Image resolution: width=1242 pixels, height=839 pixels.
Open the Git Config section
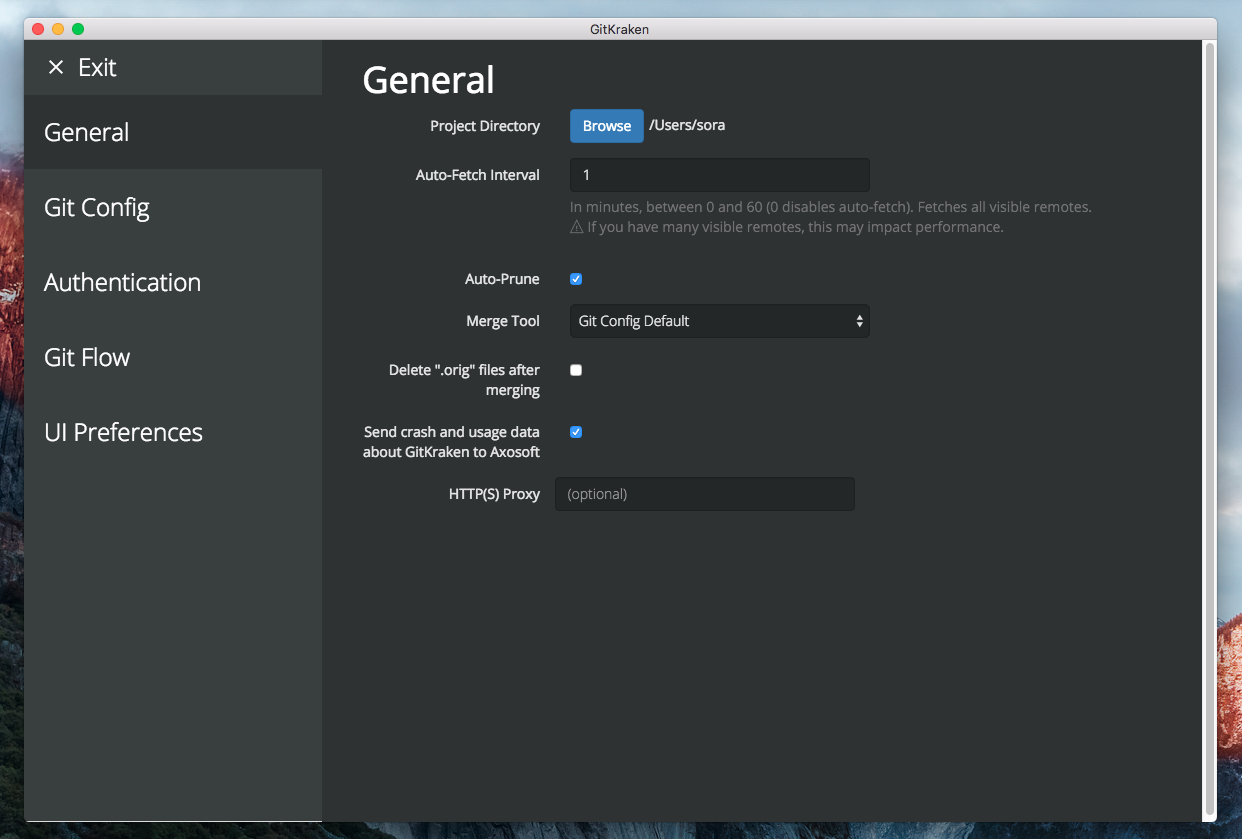coord(97,207)
